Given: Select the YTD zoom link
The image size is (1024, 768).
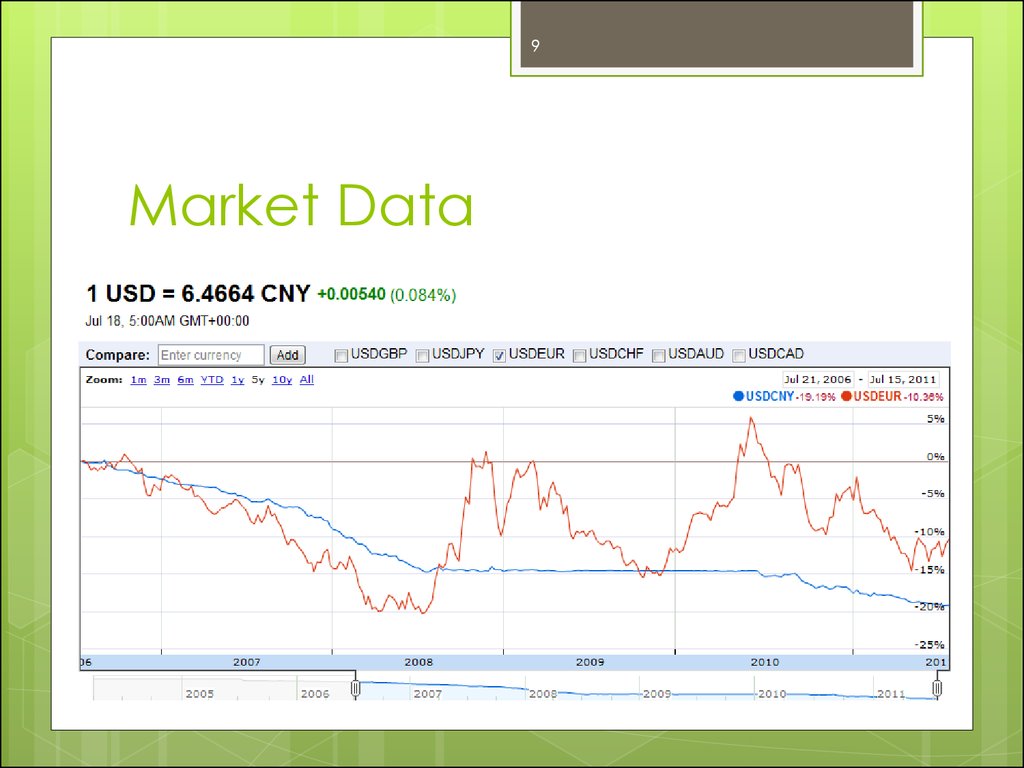Looking at the screenshot, I should 212,379.
